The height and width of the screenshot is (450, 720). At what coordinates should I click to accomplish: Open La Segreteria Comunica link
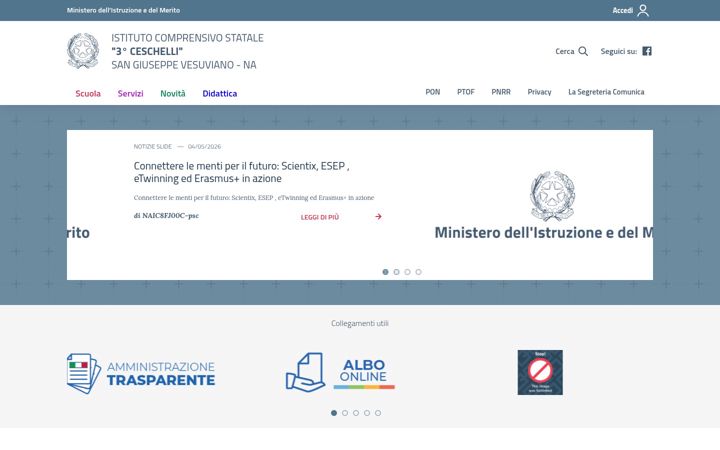pyautogui.click(x=606, y=92)
